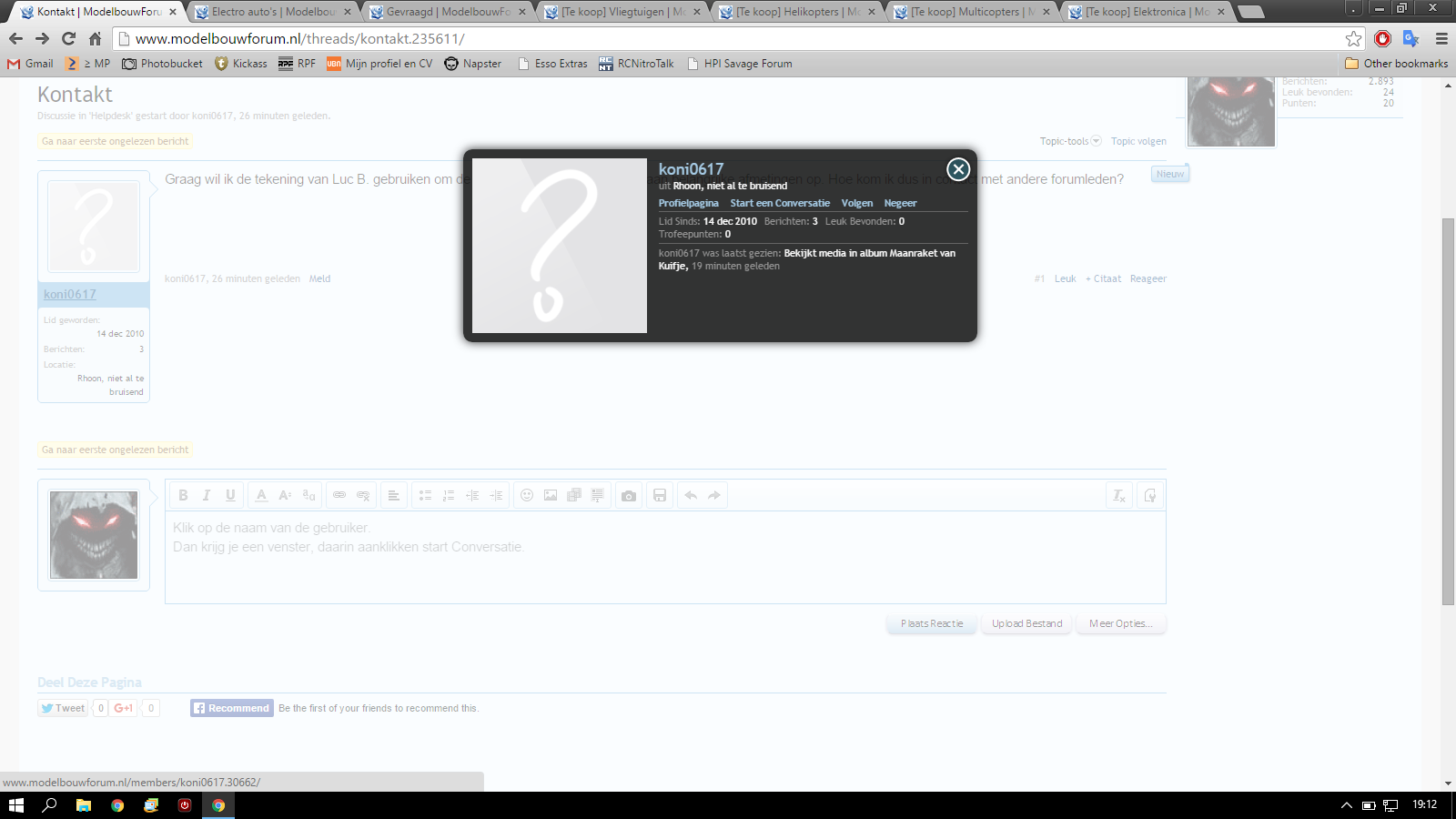Screen dimensions: 1456x819
Task: Switch to the Gevraagd browser tab
Action: [x=448, y=12]
